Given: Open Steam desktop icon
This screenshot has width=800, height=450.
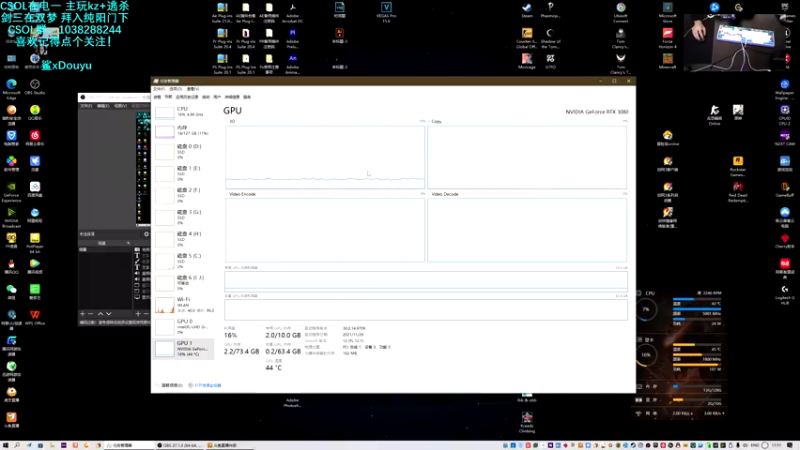Looking at the screenshot, I should 527,10.
